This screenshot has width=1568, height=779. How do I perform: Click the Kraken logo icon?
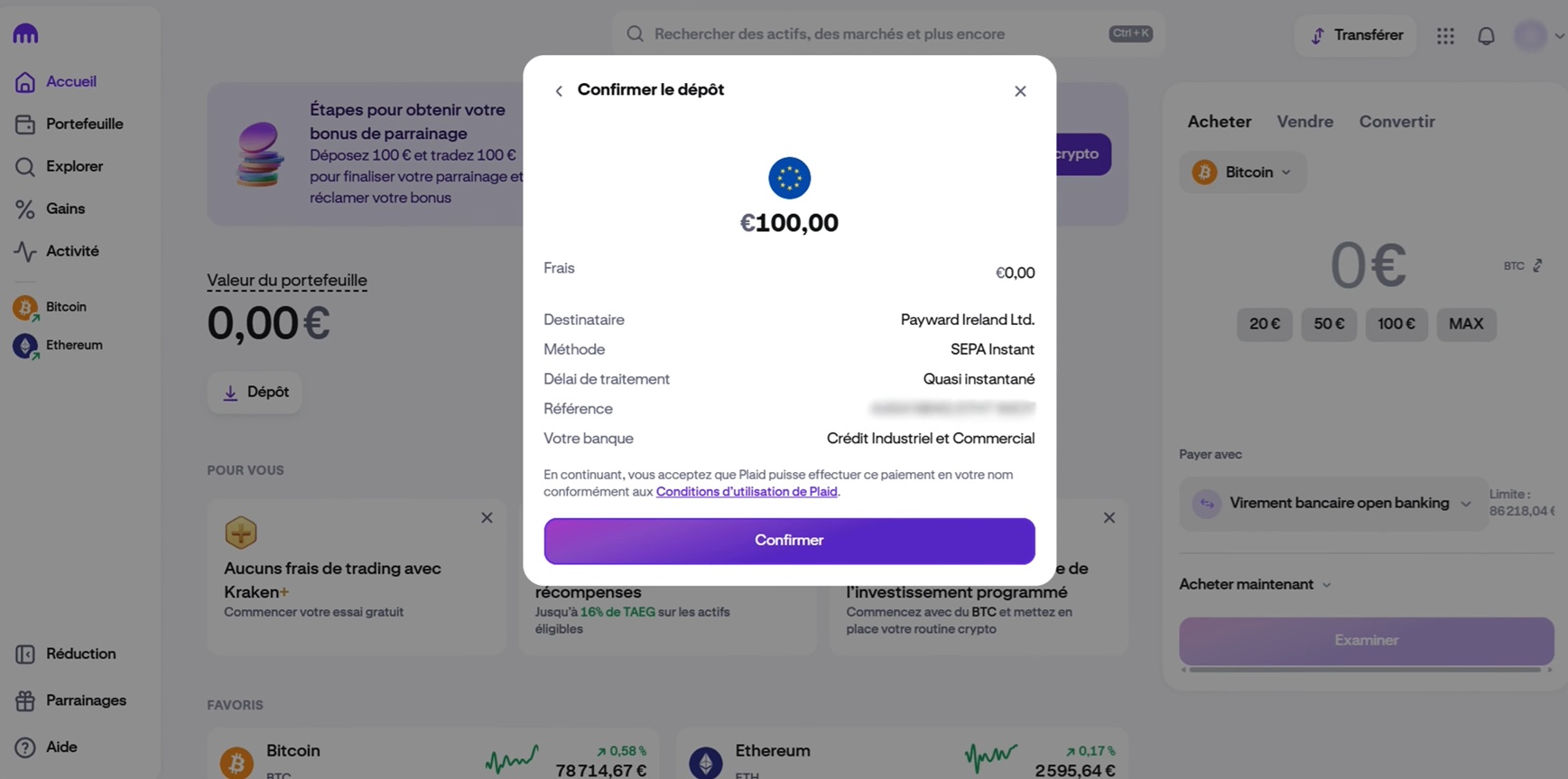(x=25, y=34)
